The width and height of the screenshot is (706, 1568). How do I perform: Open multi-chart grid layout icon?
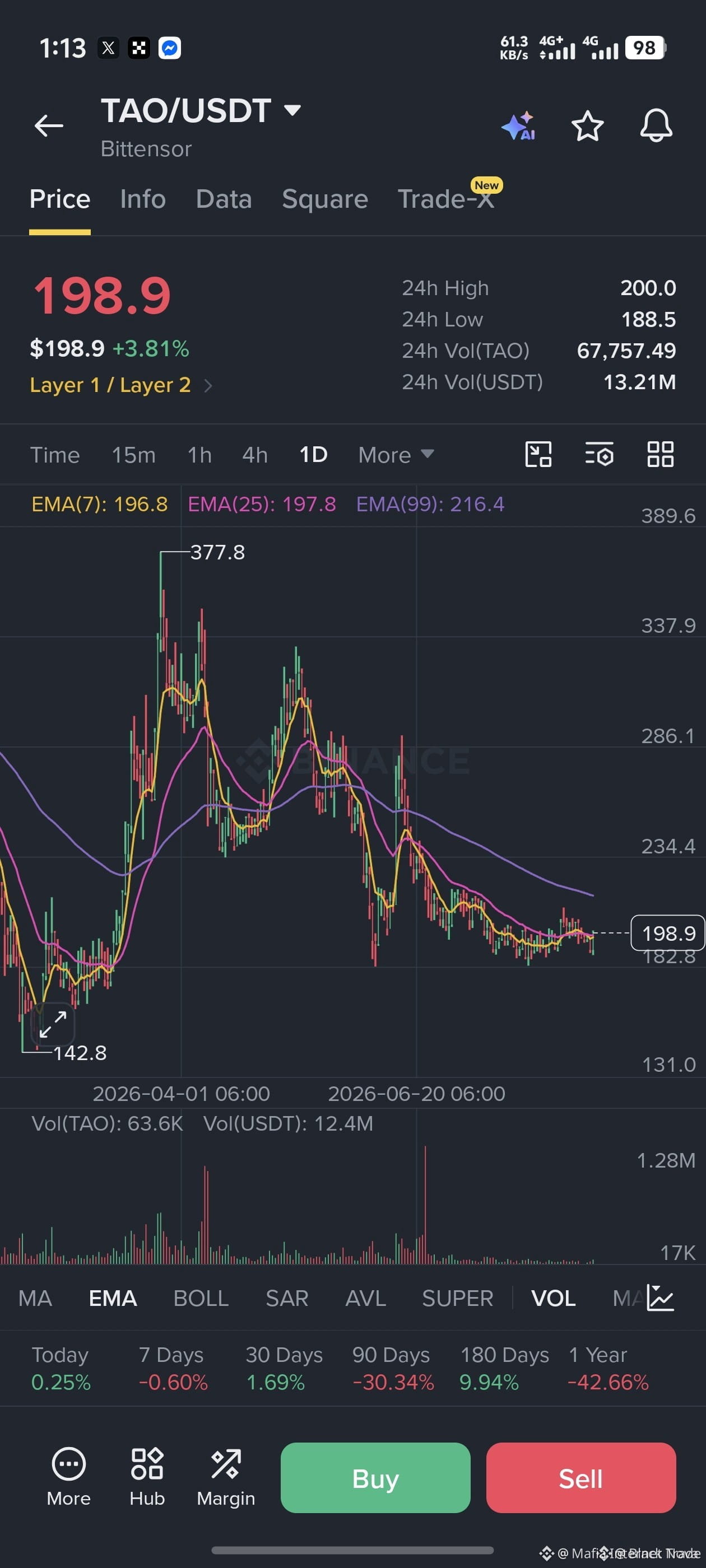660,455
